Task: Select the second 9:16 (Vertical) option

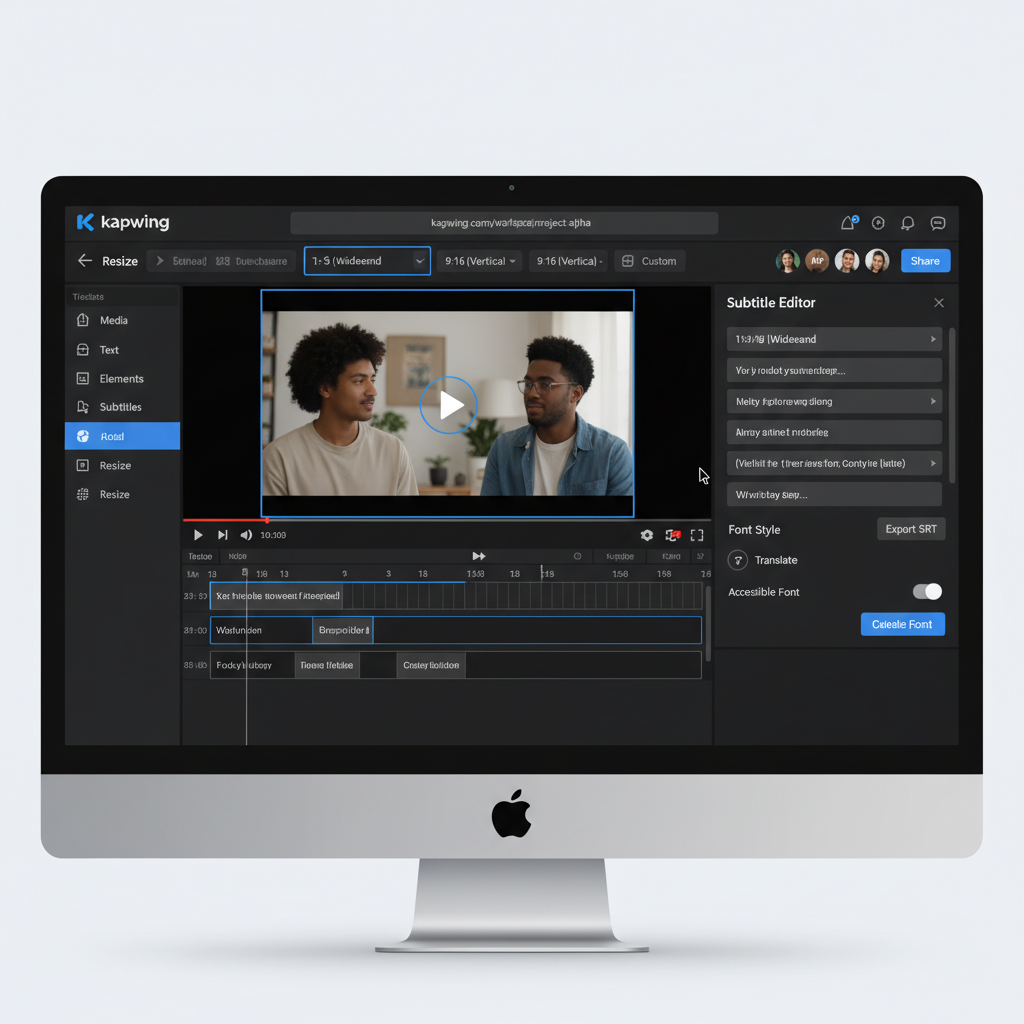Action: point(569,261)
